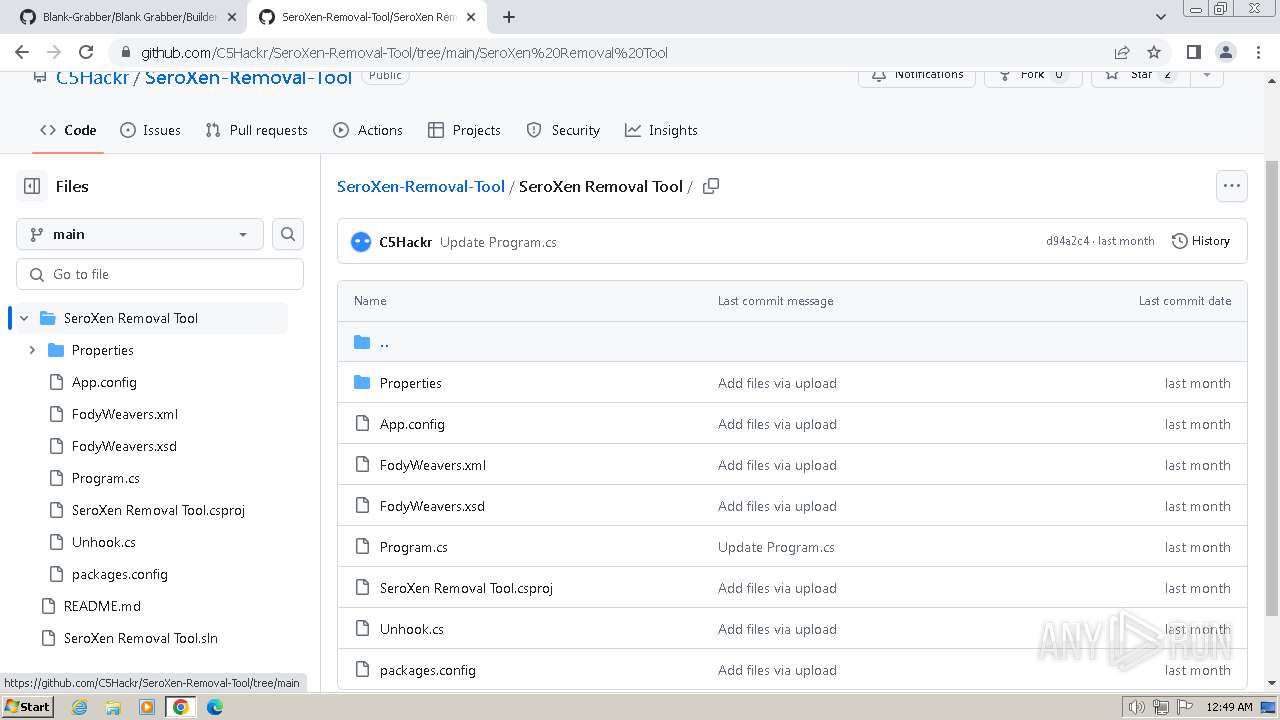Select README.md in file tree
Viewport: 1280px width, 720px height.
pyautogui.click(x=102, y=606)
